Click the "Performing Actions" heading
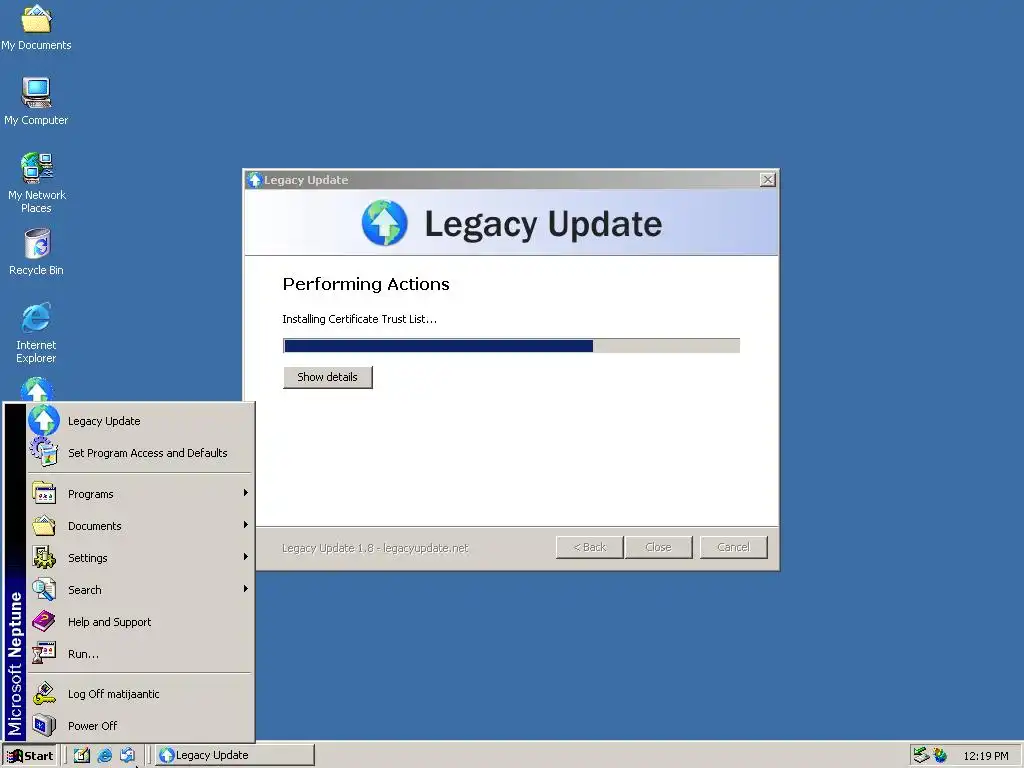This screenshot has width=1024, height=768. (x=366, y=284)
